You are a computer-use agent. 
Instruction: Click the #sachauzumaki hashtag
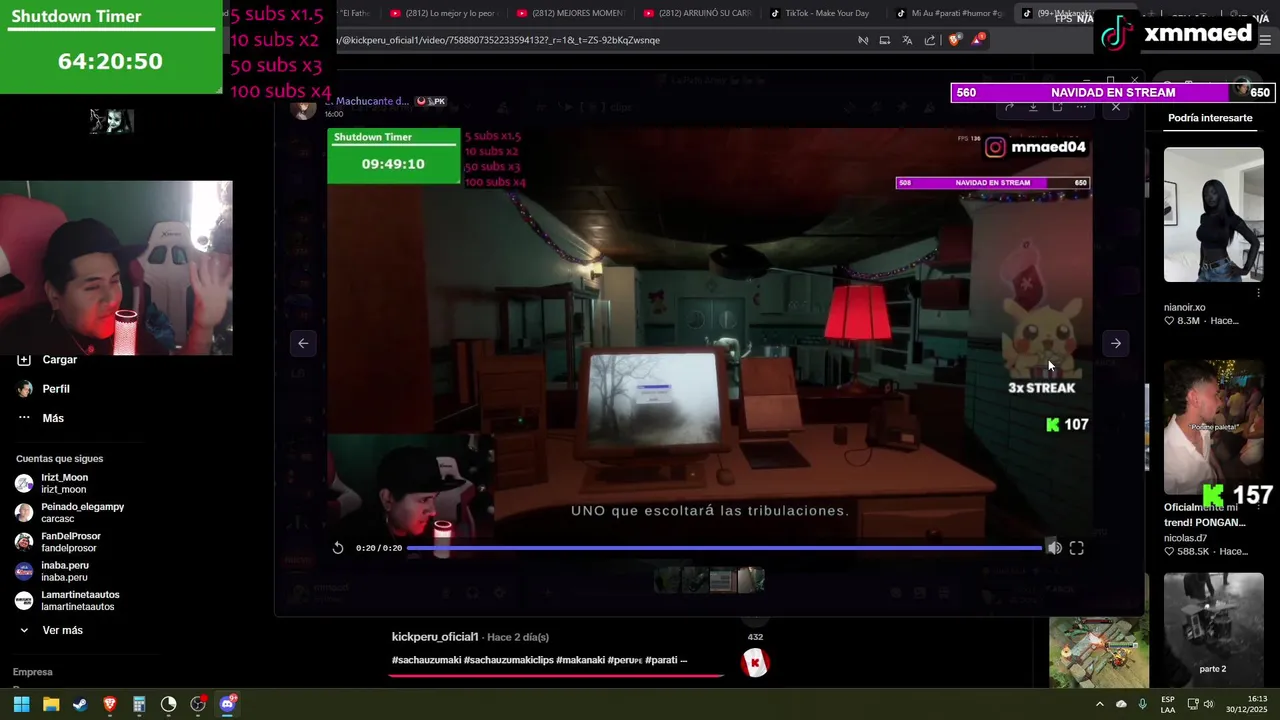click(x=425, y=660)
